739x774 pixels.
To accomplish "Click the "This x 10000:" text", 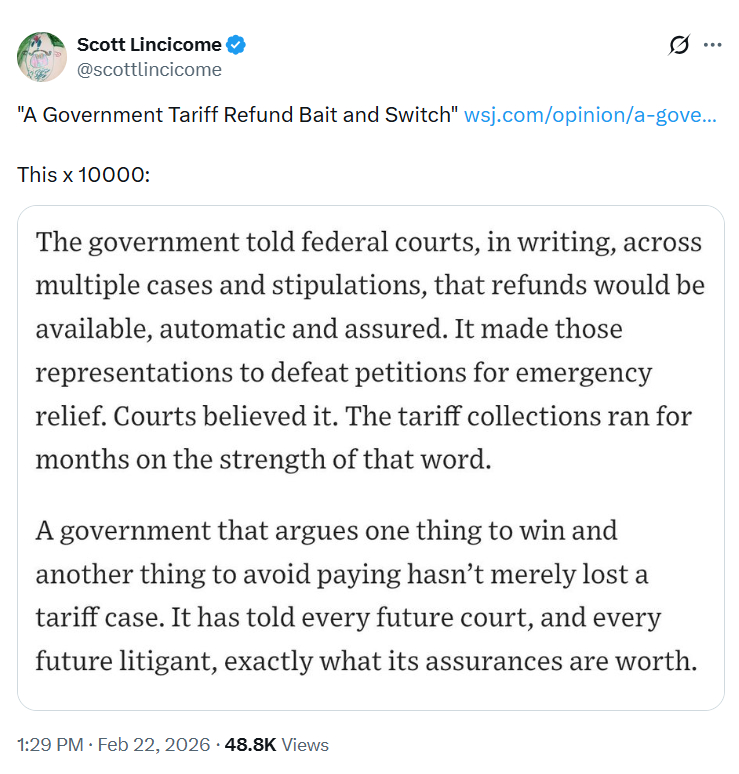I will 83,174.
